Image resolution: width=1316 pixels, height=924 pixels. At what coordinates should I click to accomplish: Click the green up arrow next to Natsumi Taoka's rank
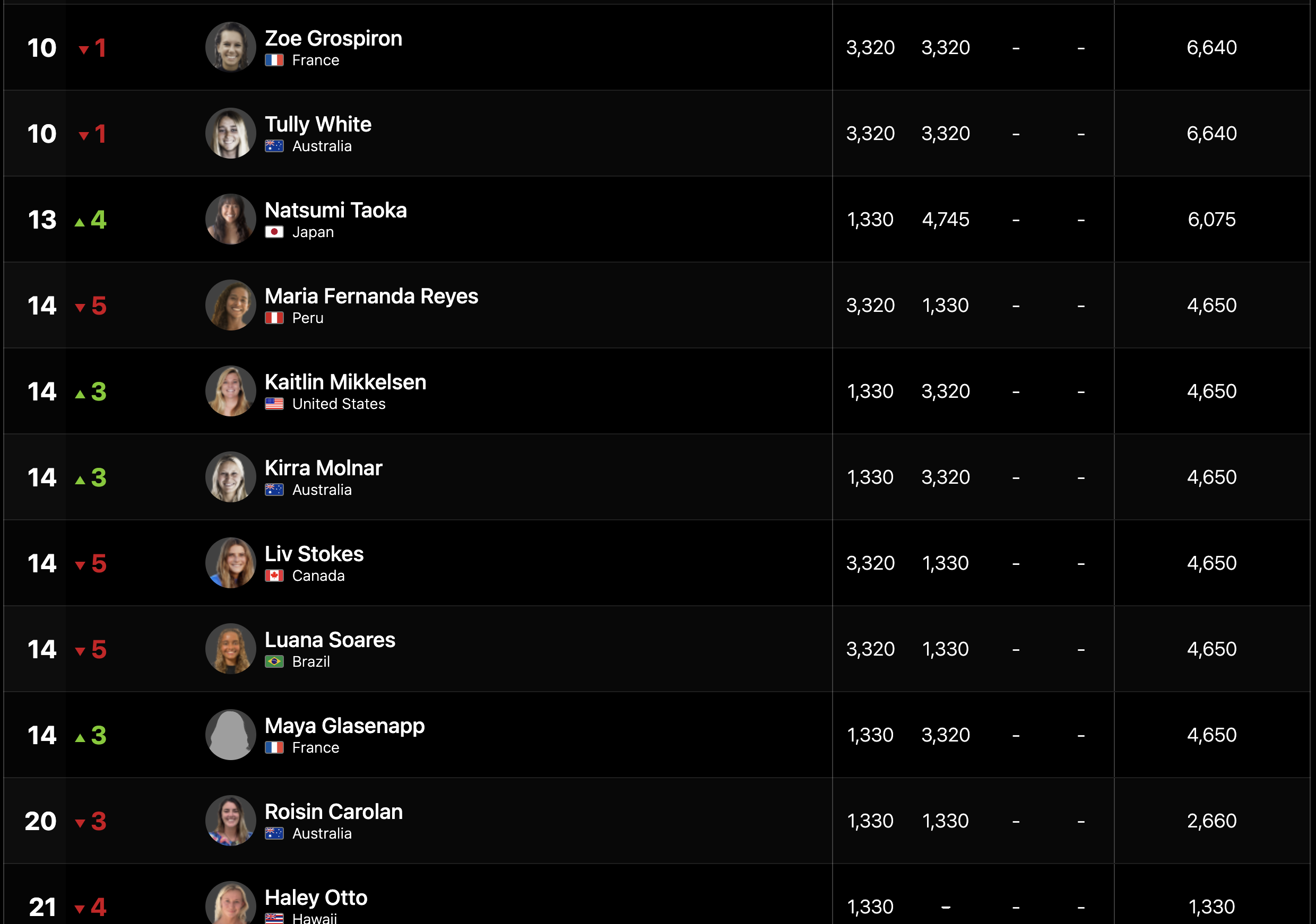[80, 222]
